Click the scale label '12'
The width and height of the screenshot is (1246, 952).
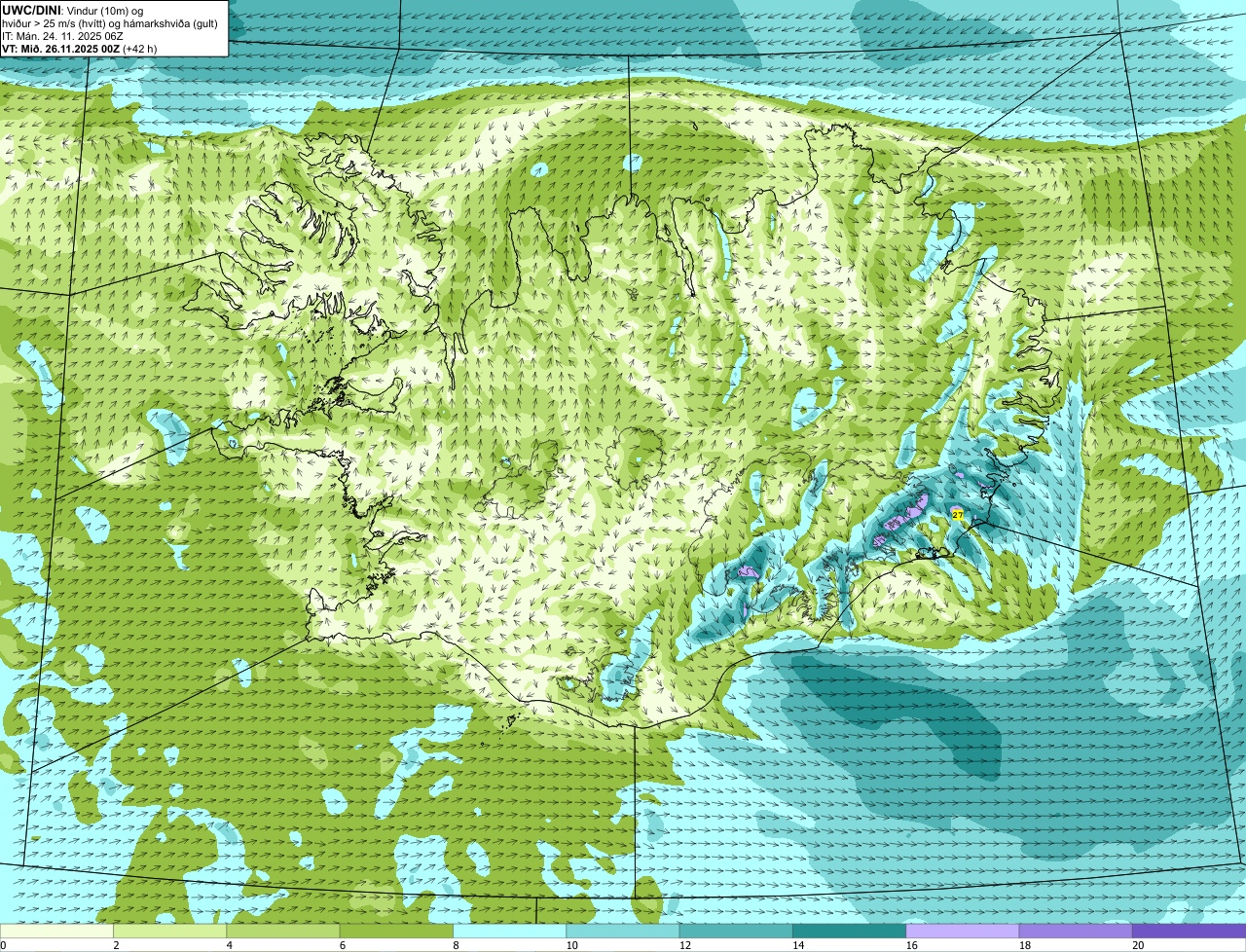tap(684, 945)
